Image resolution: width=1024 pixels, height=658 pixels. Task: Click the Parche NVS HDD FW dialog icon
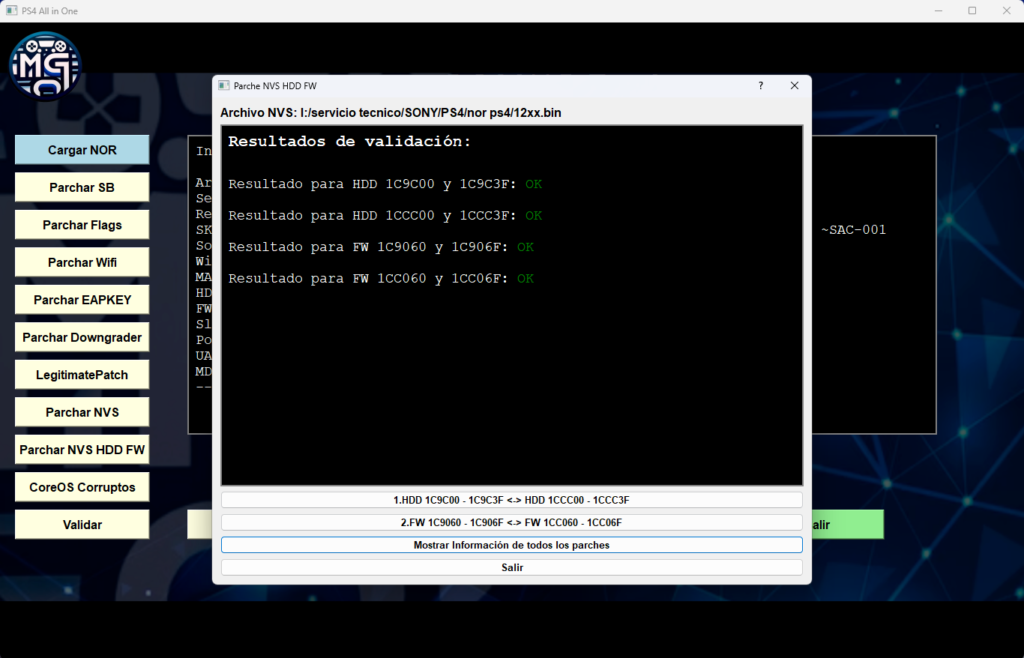click(224, 86)
